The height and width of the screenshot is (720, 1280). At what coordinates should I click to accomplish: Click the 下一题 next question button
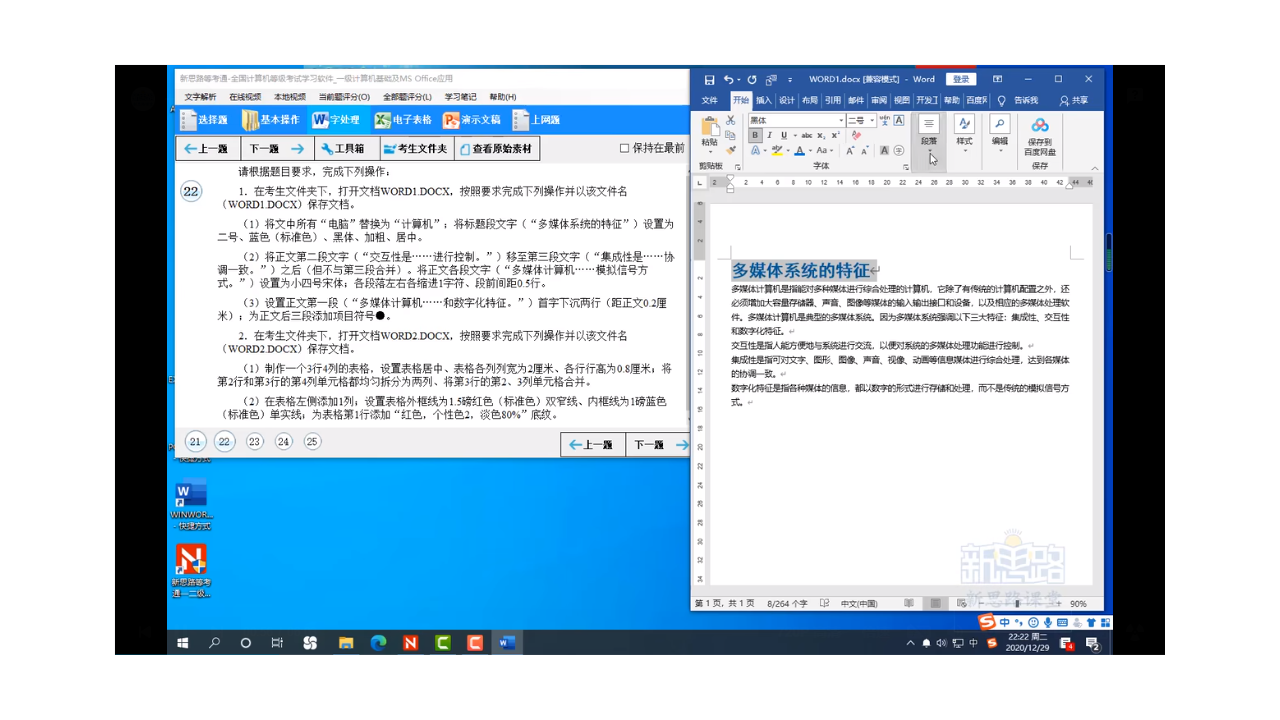265,148
